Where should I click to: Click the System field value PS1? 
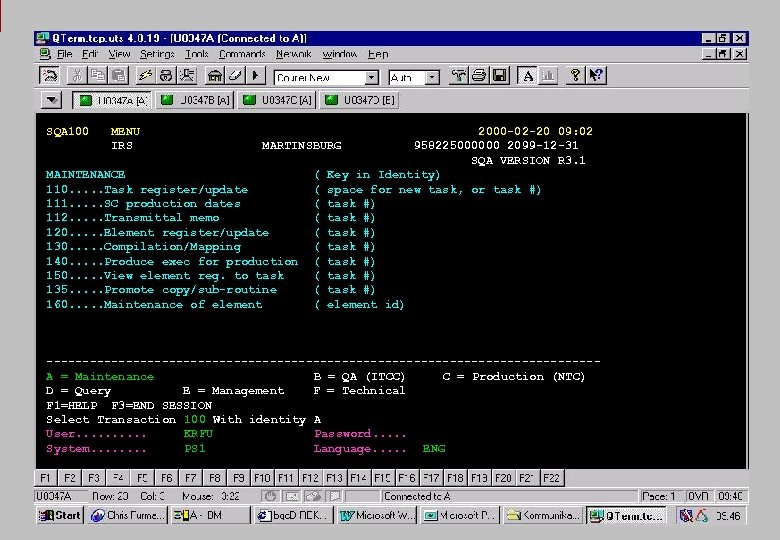[195, 449]
